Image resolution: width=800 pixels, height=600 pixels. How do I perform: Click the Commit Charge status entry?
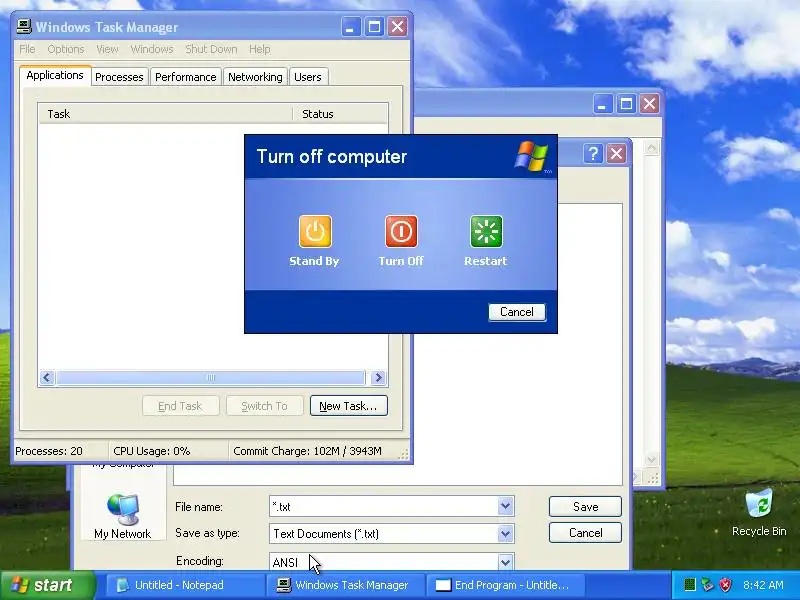coord(313,451)
